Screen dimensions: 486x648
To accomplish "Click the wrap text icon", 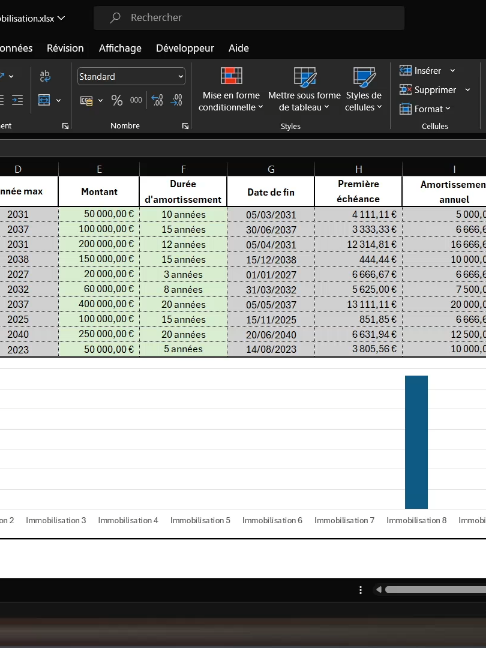I will 45,76.
